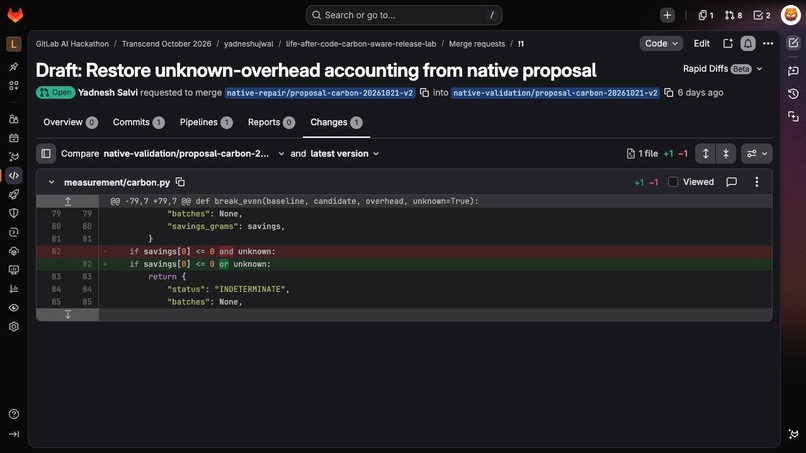Open merge requests counter showing 8
This screenshot has width=806, height=453.
point(733,15)
